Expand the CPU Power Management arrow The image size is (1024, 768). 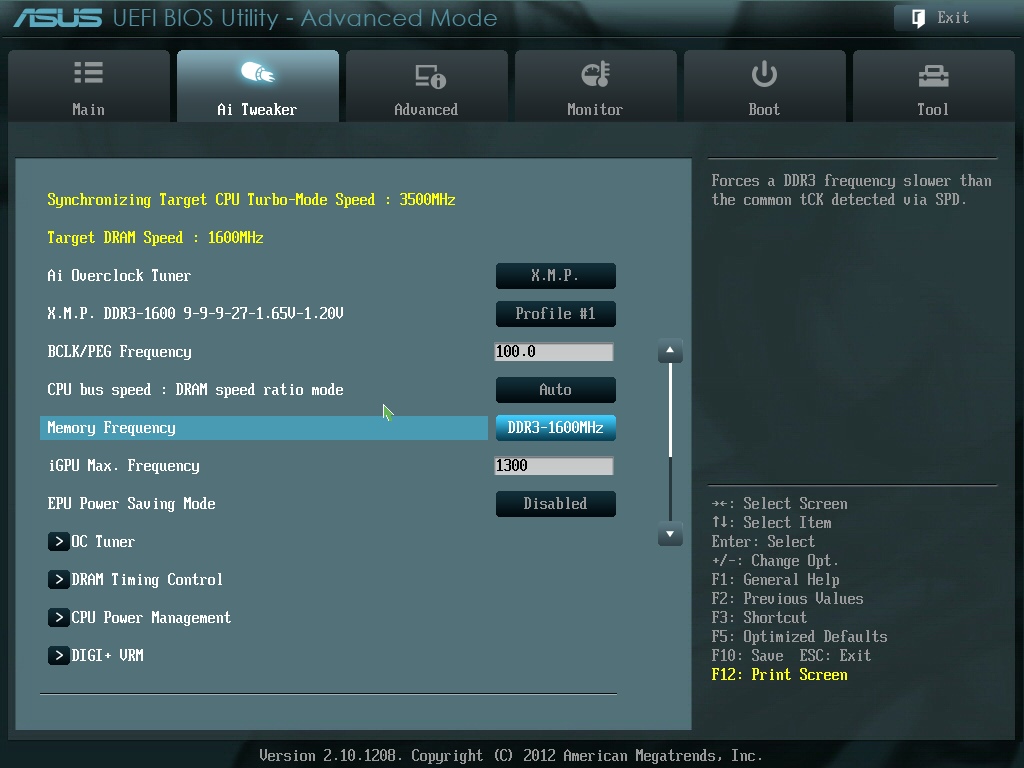(59, 617)
